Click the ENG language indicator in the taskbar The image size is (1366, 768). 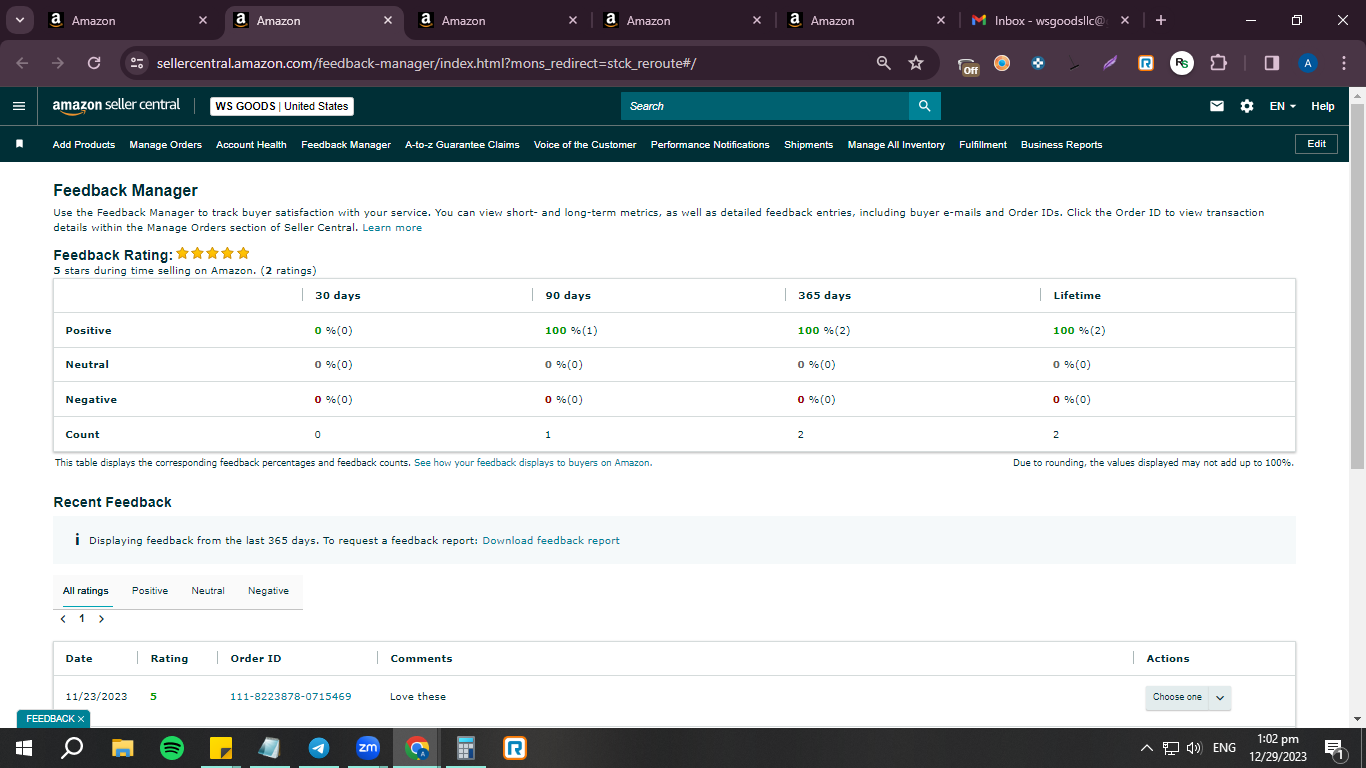[1224, 748]
